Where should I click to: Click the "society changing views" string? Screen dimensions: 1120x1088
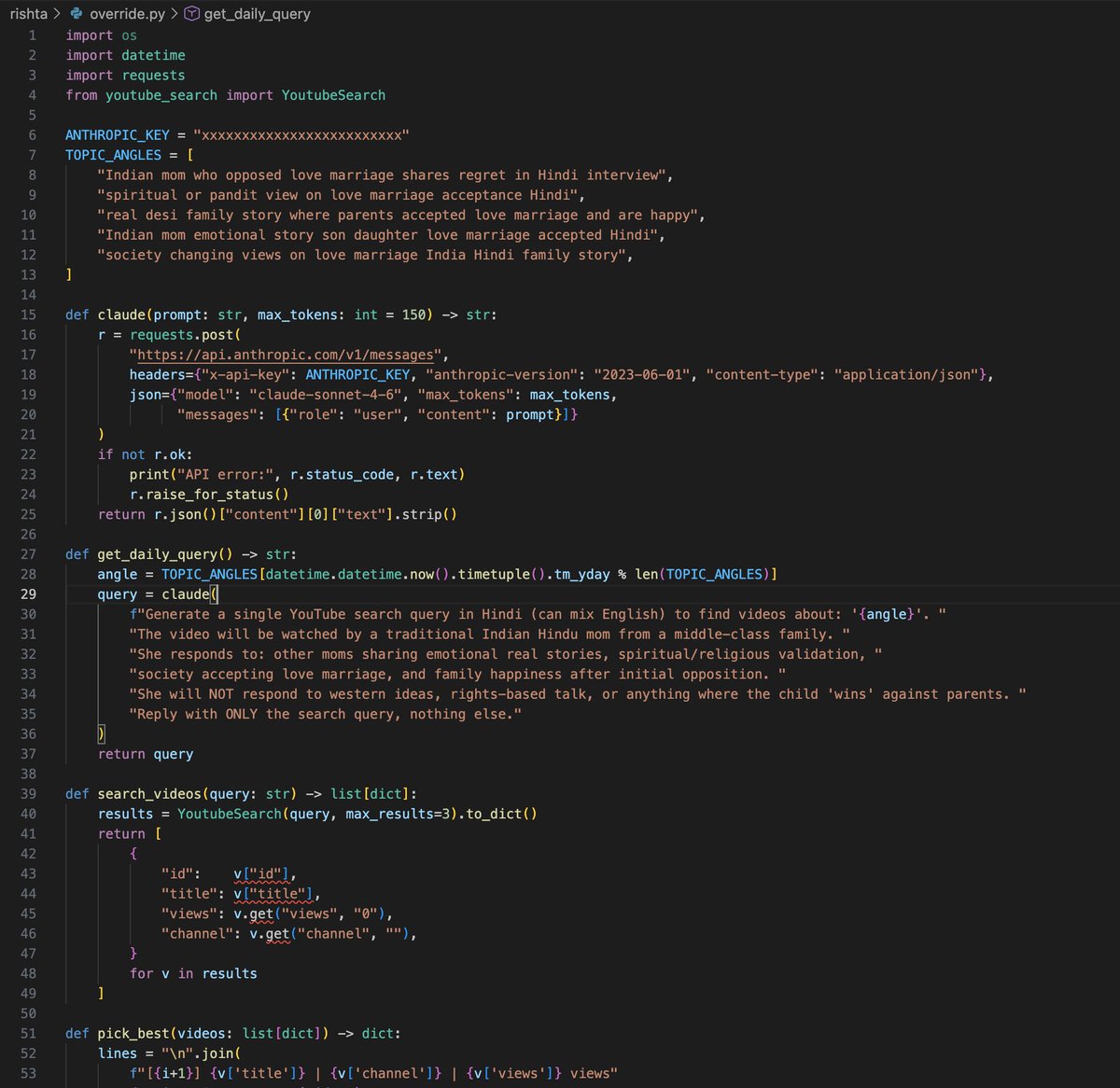pos(362,255)
